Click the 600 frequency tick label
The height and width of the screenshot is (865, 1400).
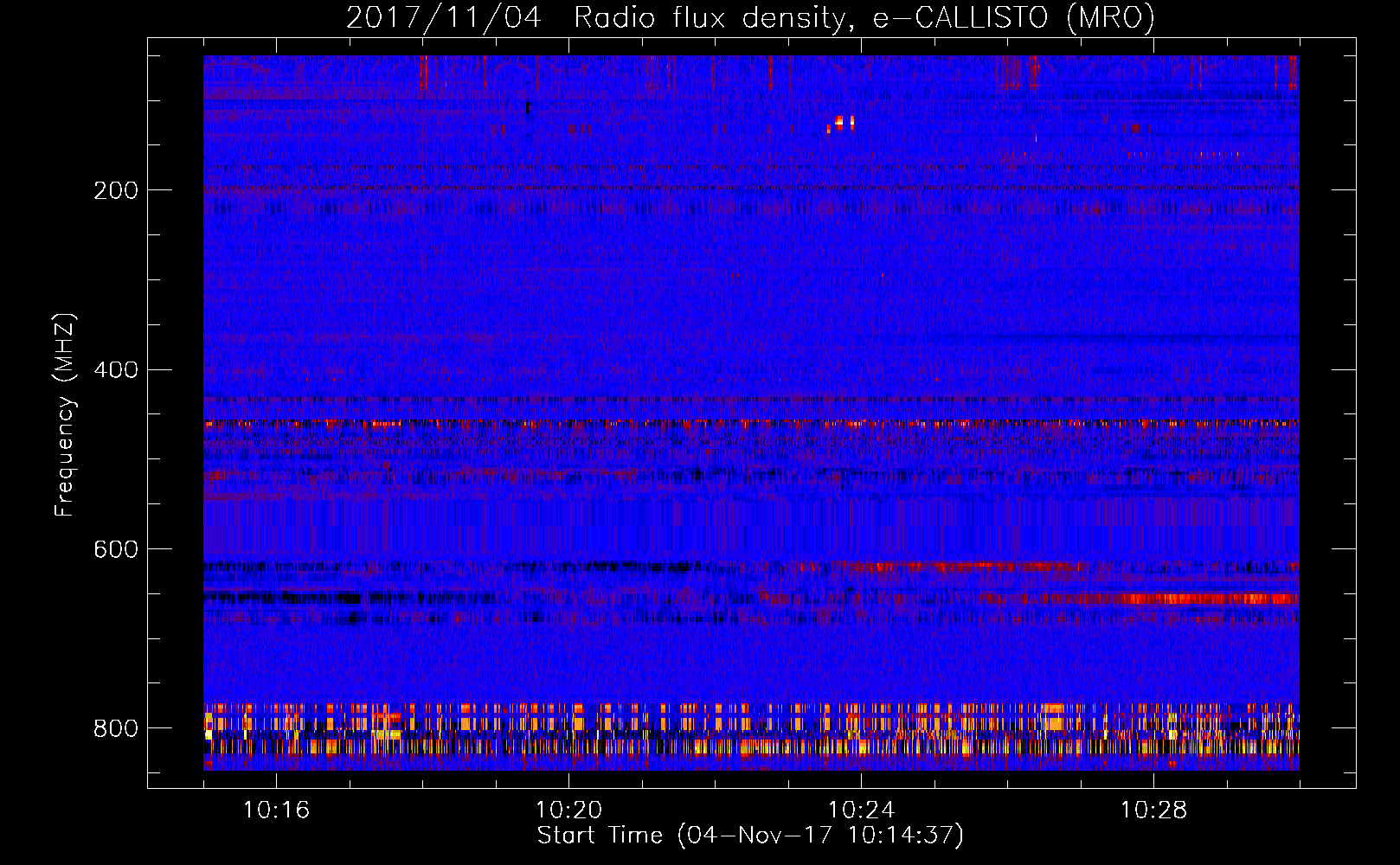pyautogui.click(x=116, y=550)
